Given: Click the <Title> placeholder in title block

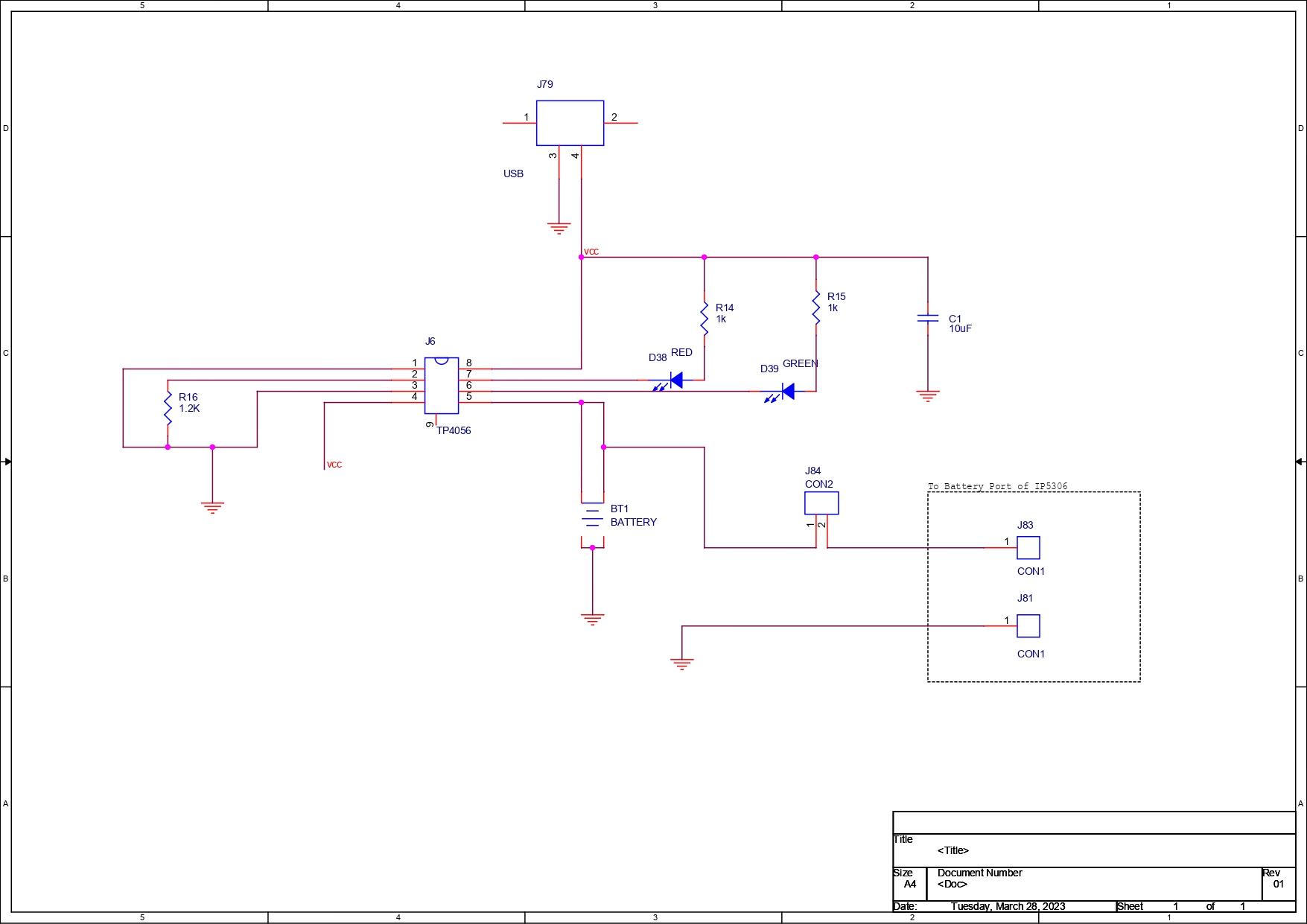Looking at the screenshot, I should pos(953,850).
